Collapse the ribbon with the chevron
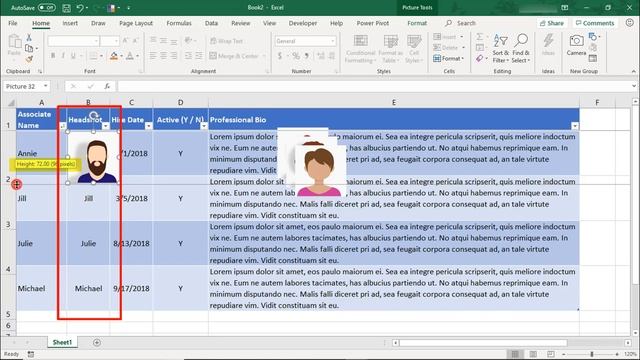 point(633,71)
